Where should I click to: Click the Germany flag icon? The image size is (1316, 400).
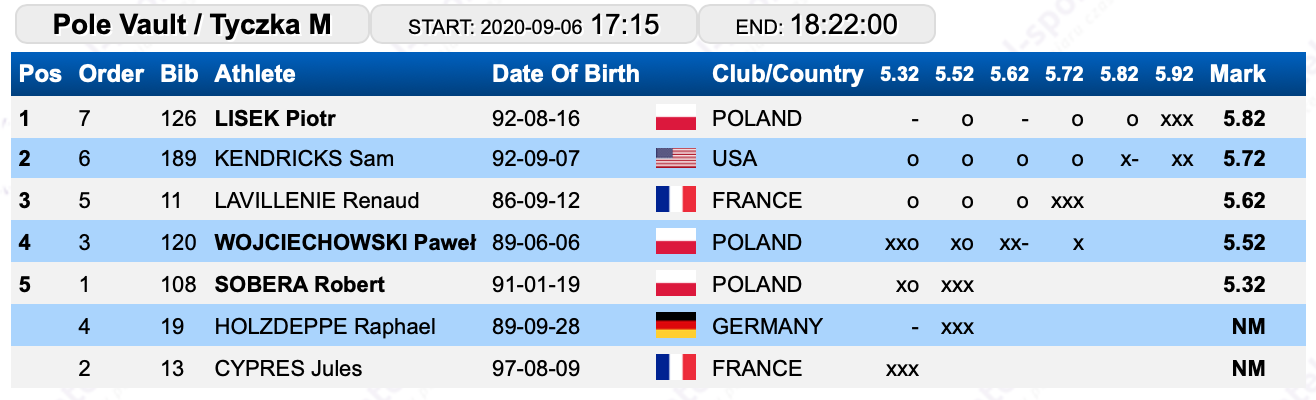pyautogui.click(x=675, y=326)
